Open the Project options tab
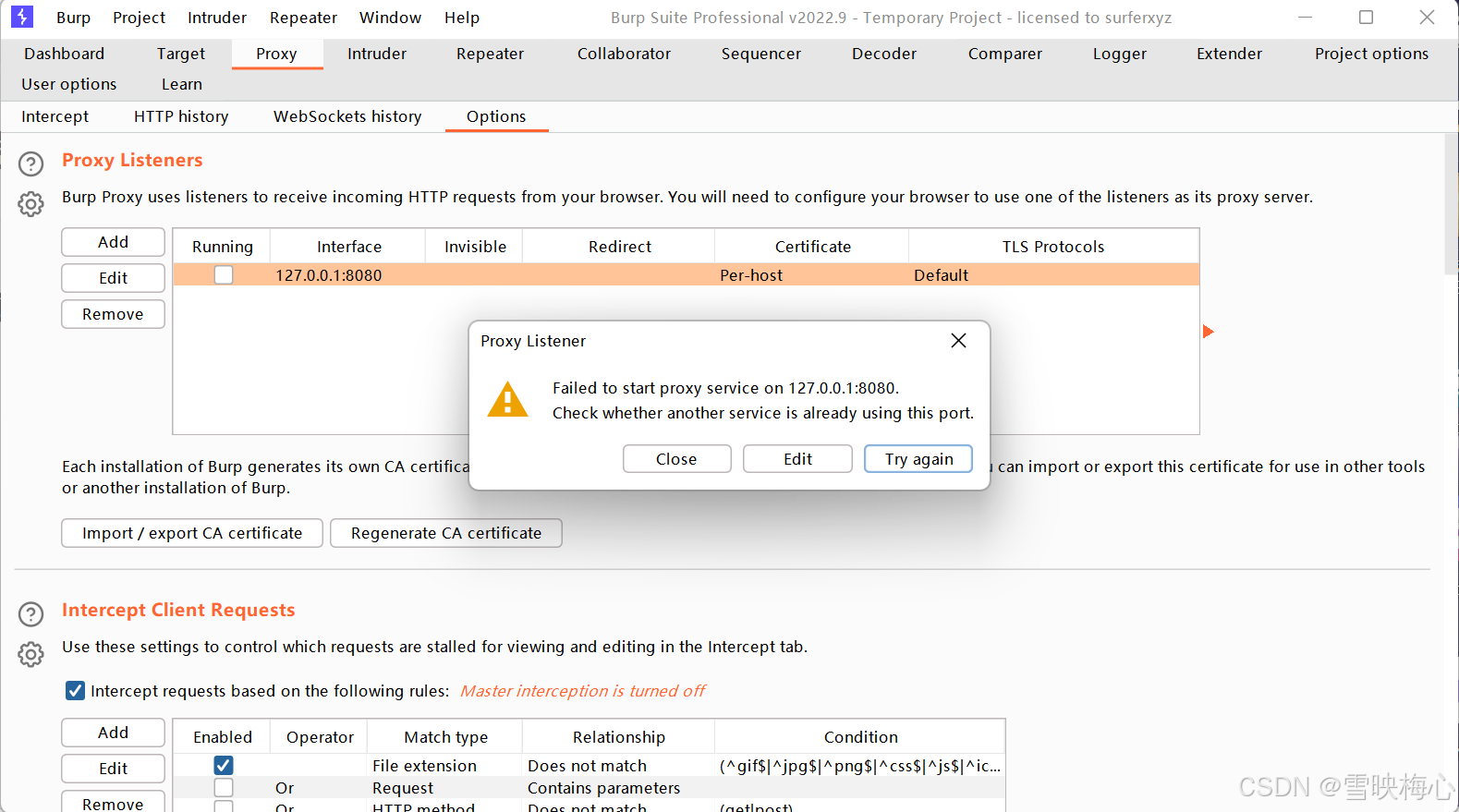The width and height of the screenshot is (1459, 812). (x=1371, y=54)
